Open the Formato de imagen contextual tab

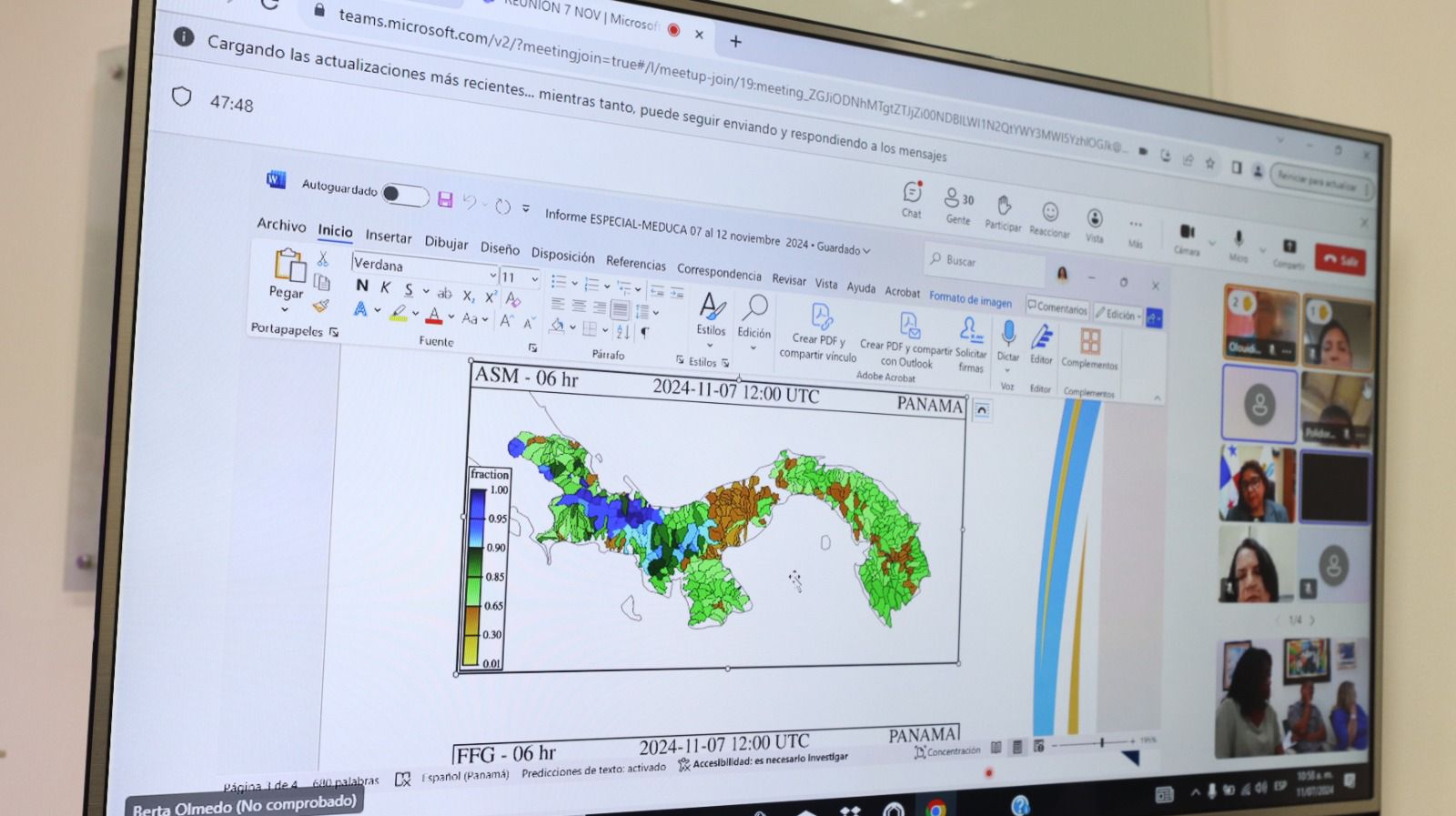tap(970, 299)
